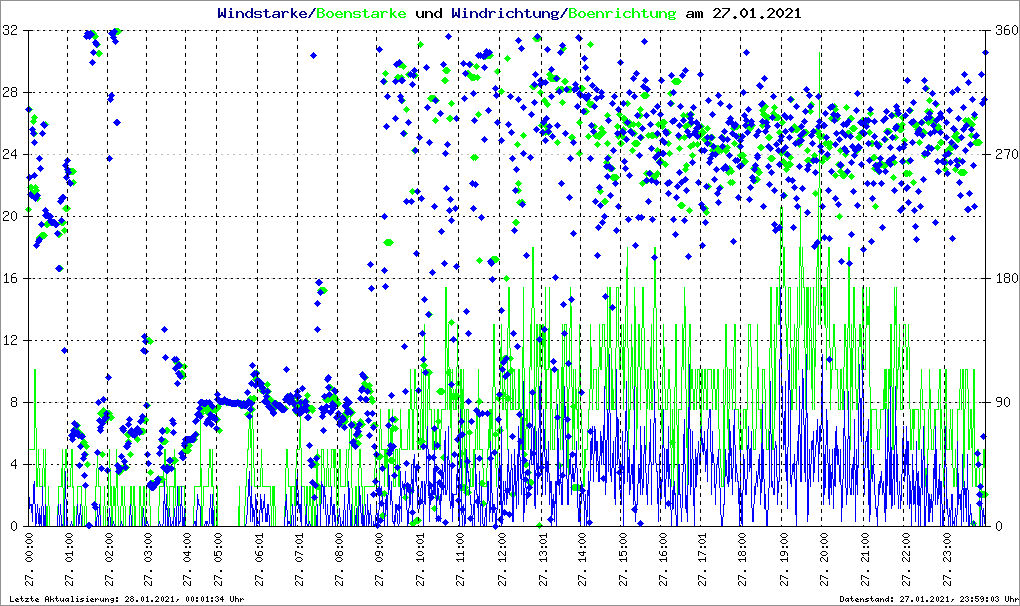Select the 18:00 time label on the x-axis

pyautogui.click(x=744, y=560)
